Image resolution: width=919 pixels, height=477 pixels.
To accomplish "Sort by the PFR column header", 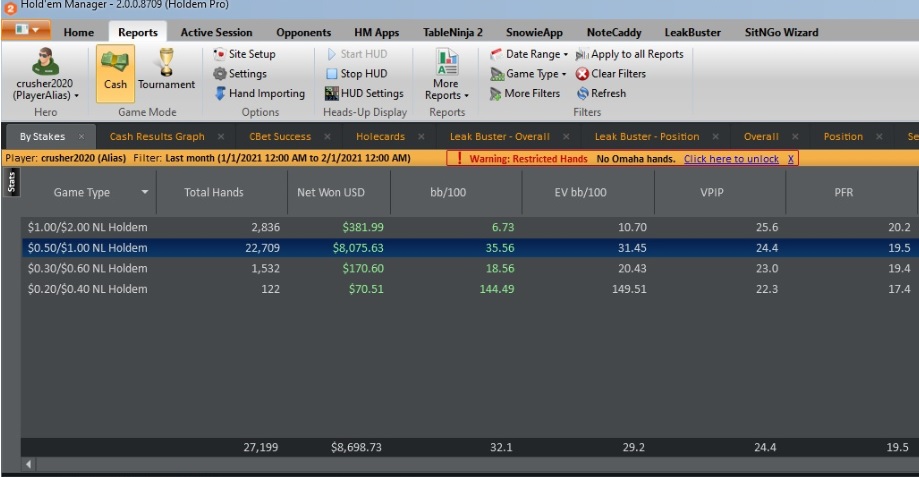I will pyautogui.click(x=844, y=192).
